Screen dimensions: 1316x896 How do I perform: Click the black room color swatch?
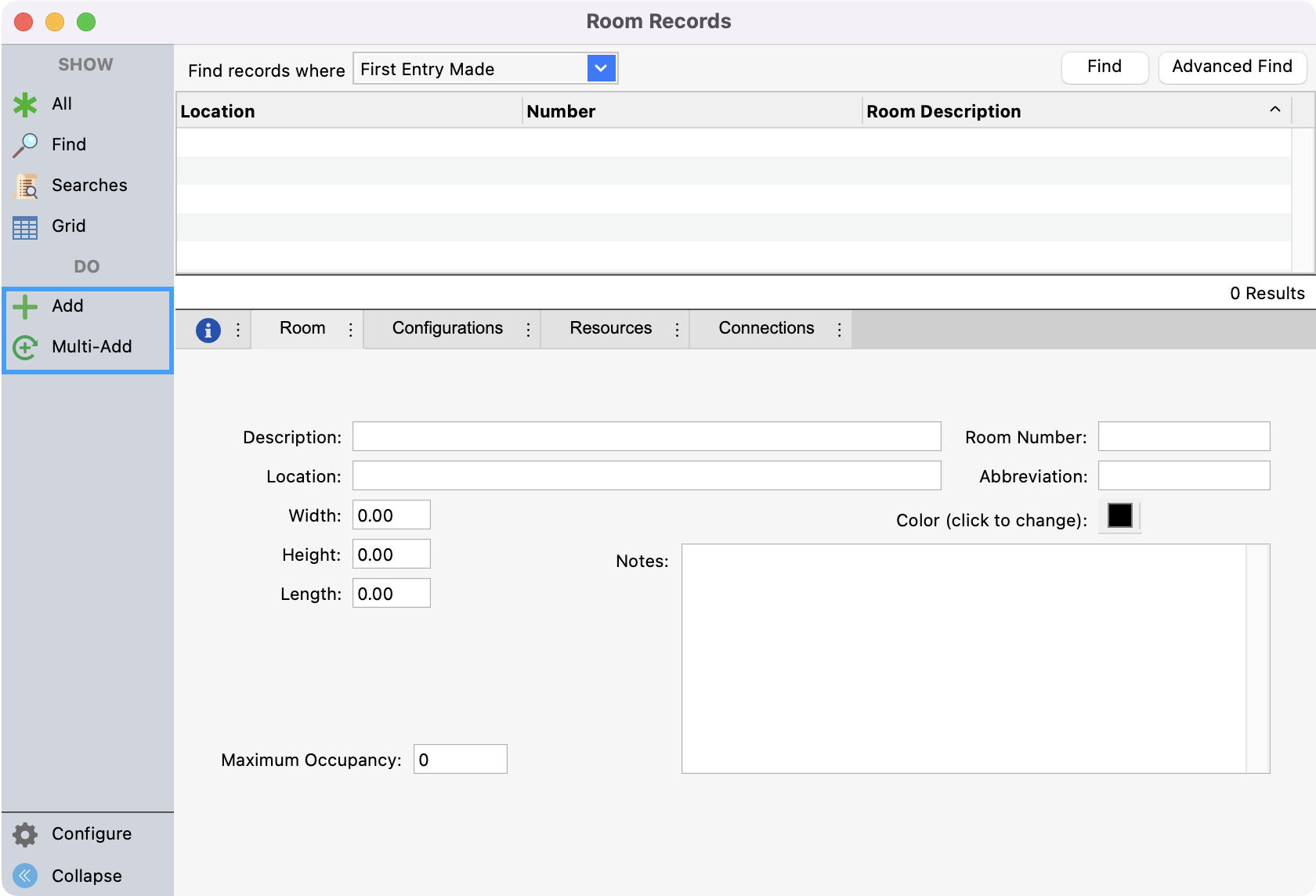pos(1119,516)
